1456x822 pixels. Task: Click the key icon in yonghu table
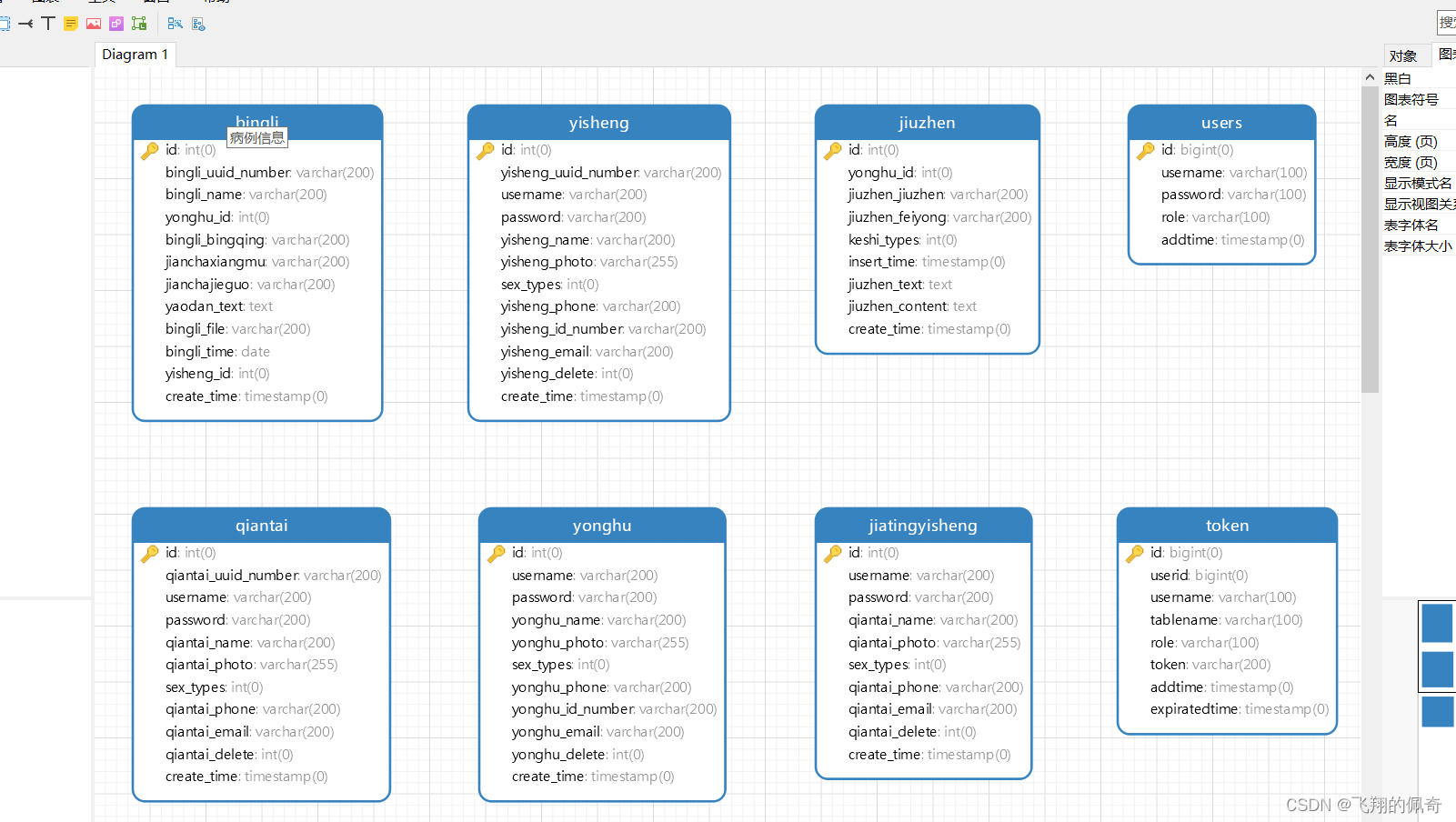[497, 553]
